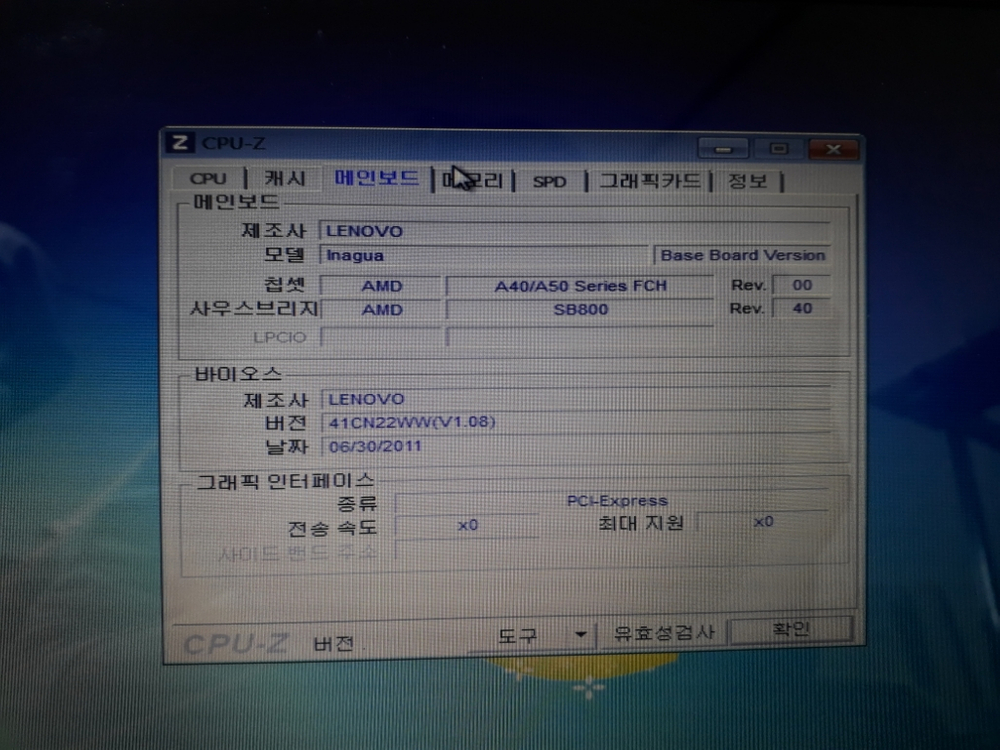1000x750 pixels.
Task: Click the chipset vendor AMD field
Action: (x=381, y=286)
